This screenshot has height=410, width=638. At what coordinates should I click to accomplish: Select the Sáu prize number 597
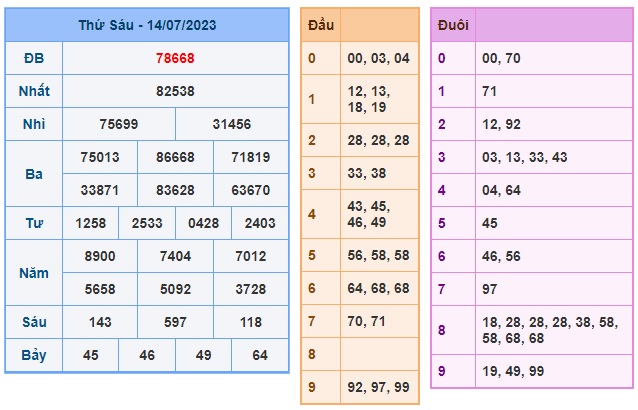pyautogui.click(x=175, y=322)
